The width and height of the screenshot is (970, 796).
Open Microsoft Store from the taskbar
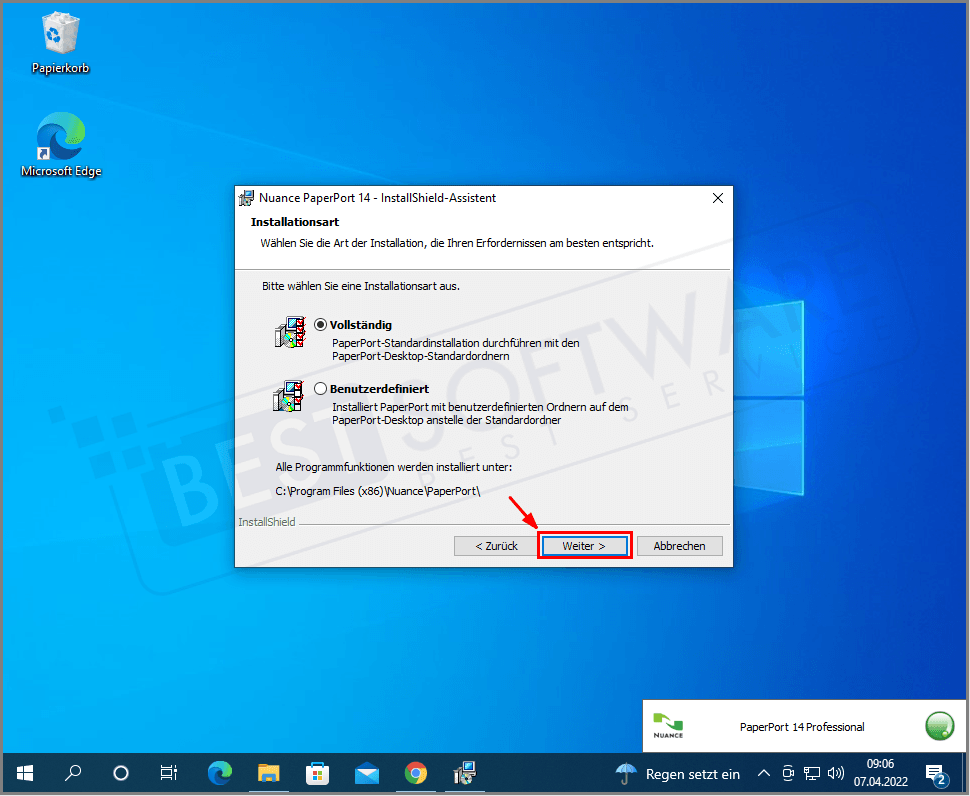(x=317, y=773)
